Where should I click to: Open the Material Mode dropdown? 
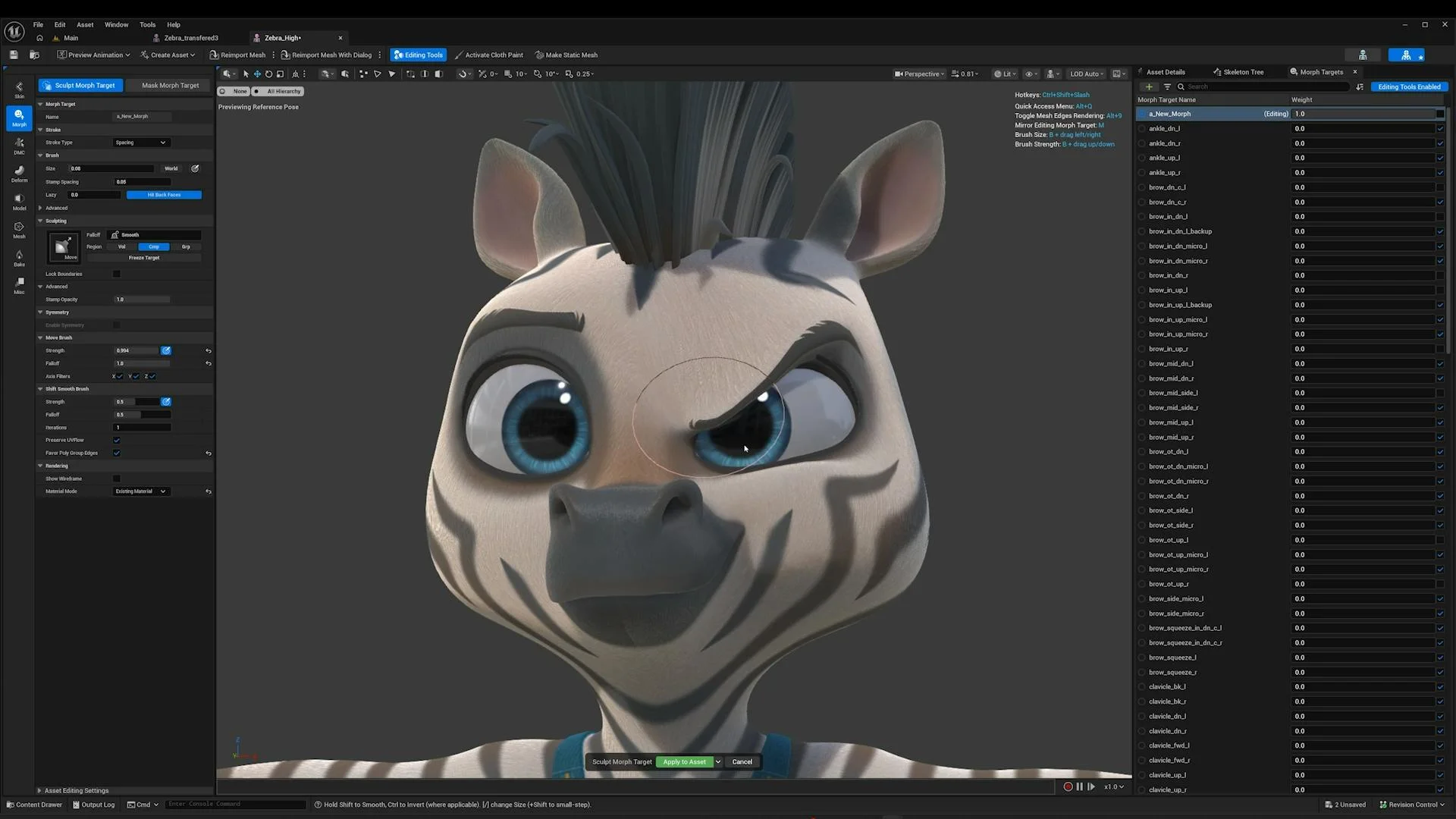pos(141,491)
